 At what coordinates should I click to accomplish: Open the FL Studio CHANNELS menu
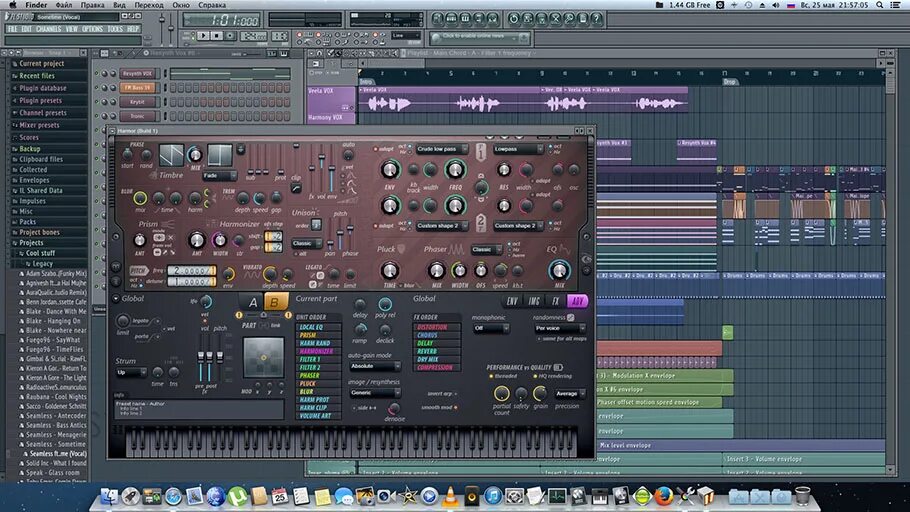point(48,28)
